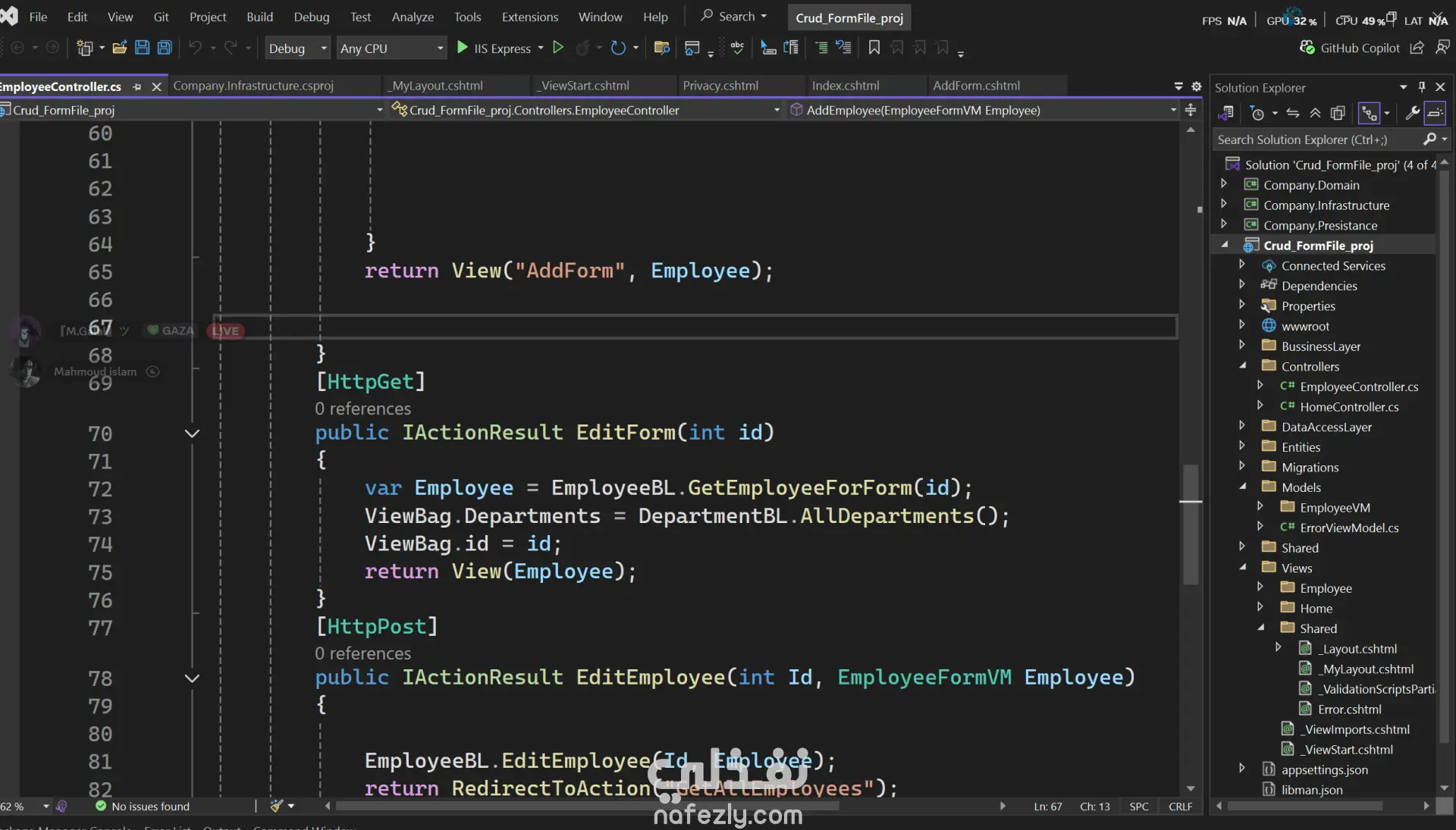
Task: Click the Save All toolbar icon
Action: click(x=164, y=48)
